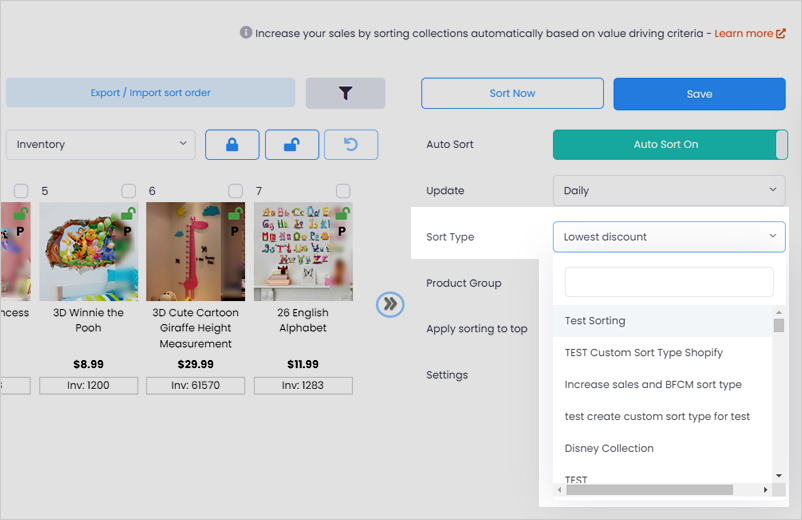
Task: Click the dropdown list horizontal scrollbar
Action: pos(650,490)
